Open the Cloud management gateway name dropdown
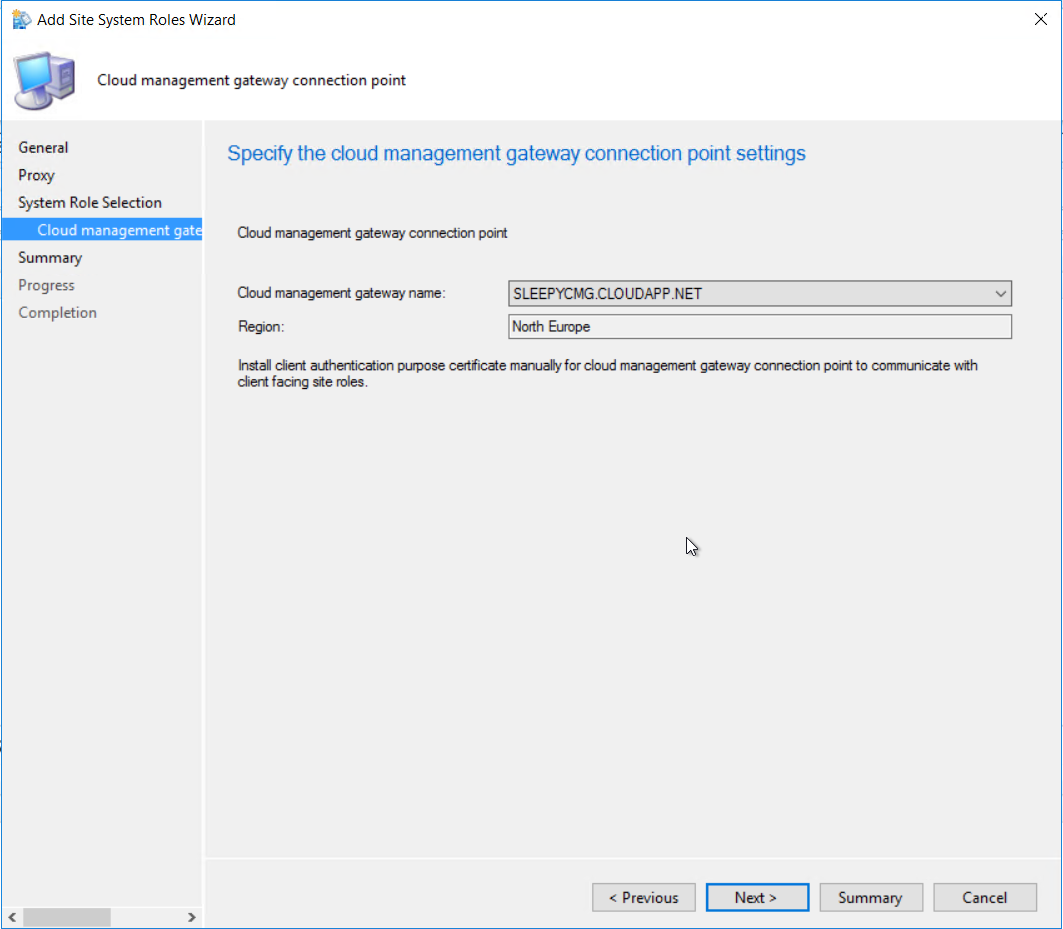Image resolution: width=1063 pixels, height=929 pixels. point(999,293)
